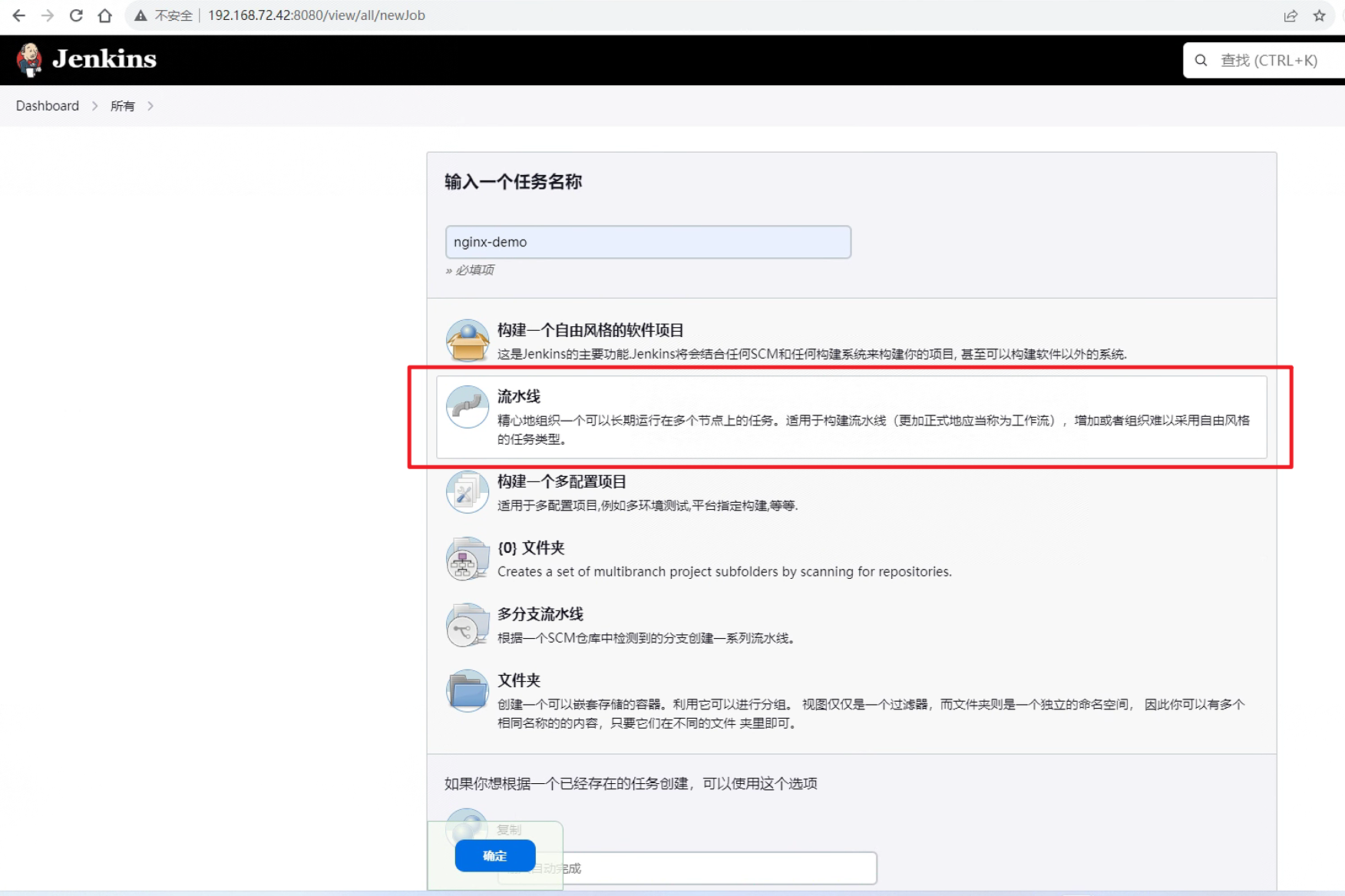Select the blue folder icon

click(x=468, y=691)
